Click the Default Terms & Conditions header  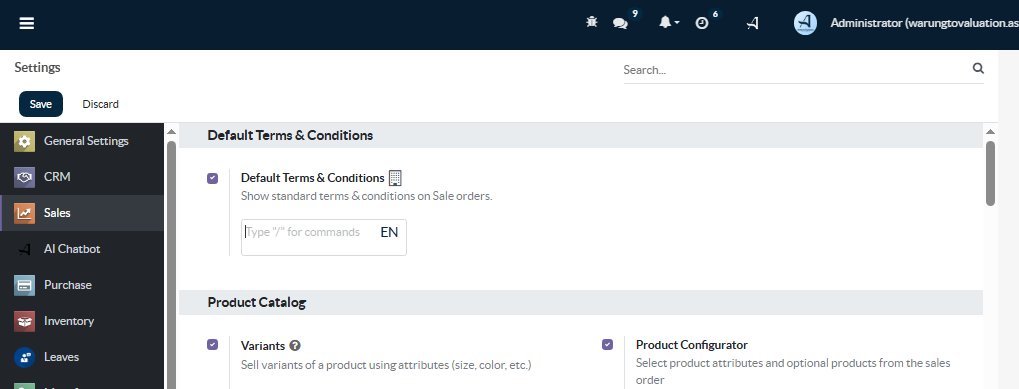click(290, 136)
